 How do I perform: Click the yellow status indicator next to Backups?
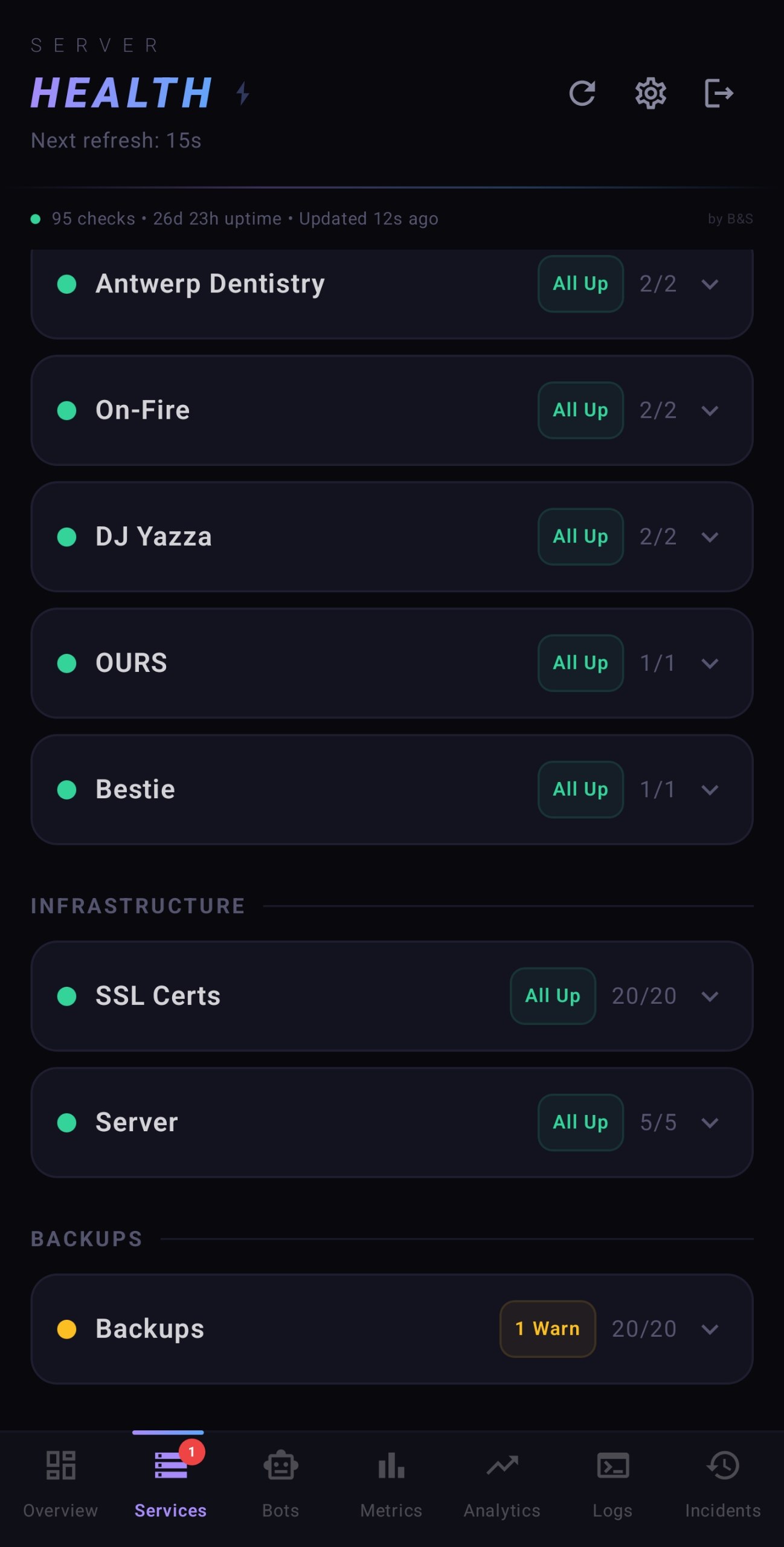67,1328
